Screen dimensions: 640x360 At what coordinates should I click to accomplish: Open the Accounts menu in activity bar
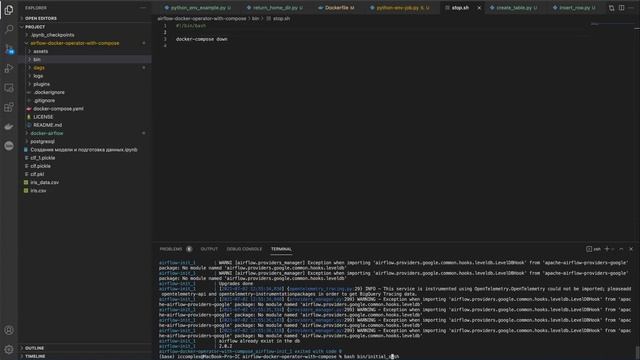9,330
